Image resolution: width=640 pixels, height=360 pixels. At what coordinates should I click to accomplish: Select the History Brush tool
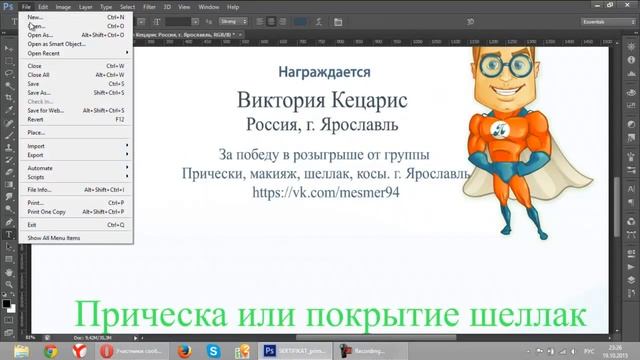9,160
